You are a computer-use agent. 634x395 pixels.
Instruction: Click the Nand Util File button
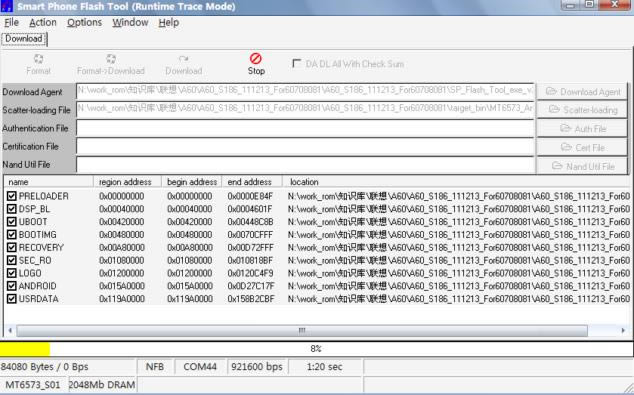click(x=582, y=166)
